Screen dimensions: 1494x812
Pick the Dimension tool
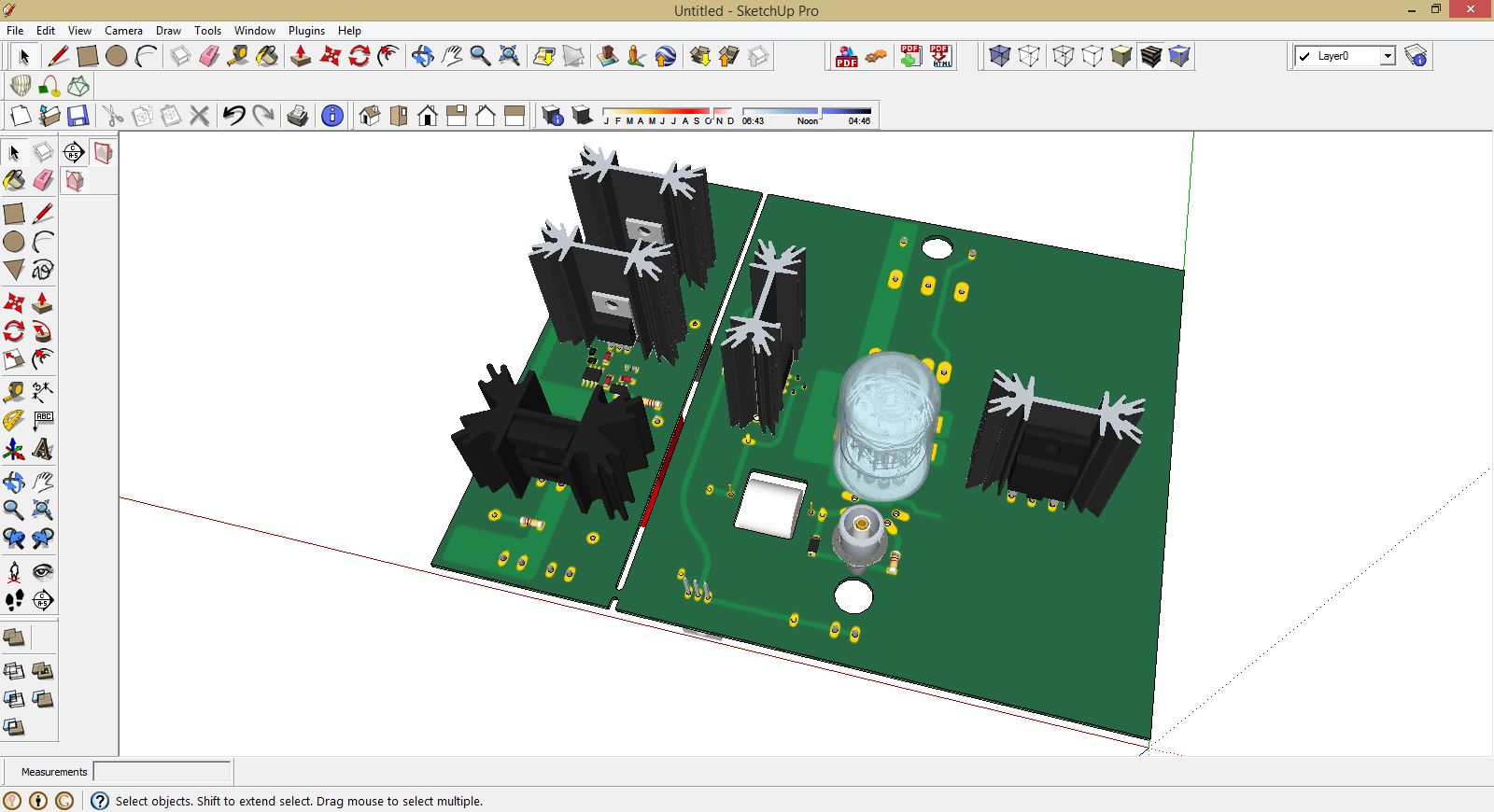[x=43, y=391]
